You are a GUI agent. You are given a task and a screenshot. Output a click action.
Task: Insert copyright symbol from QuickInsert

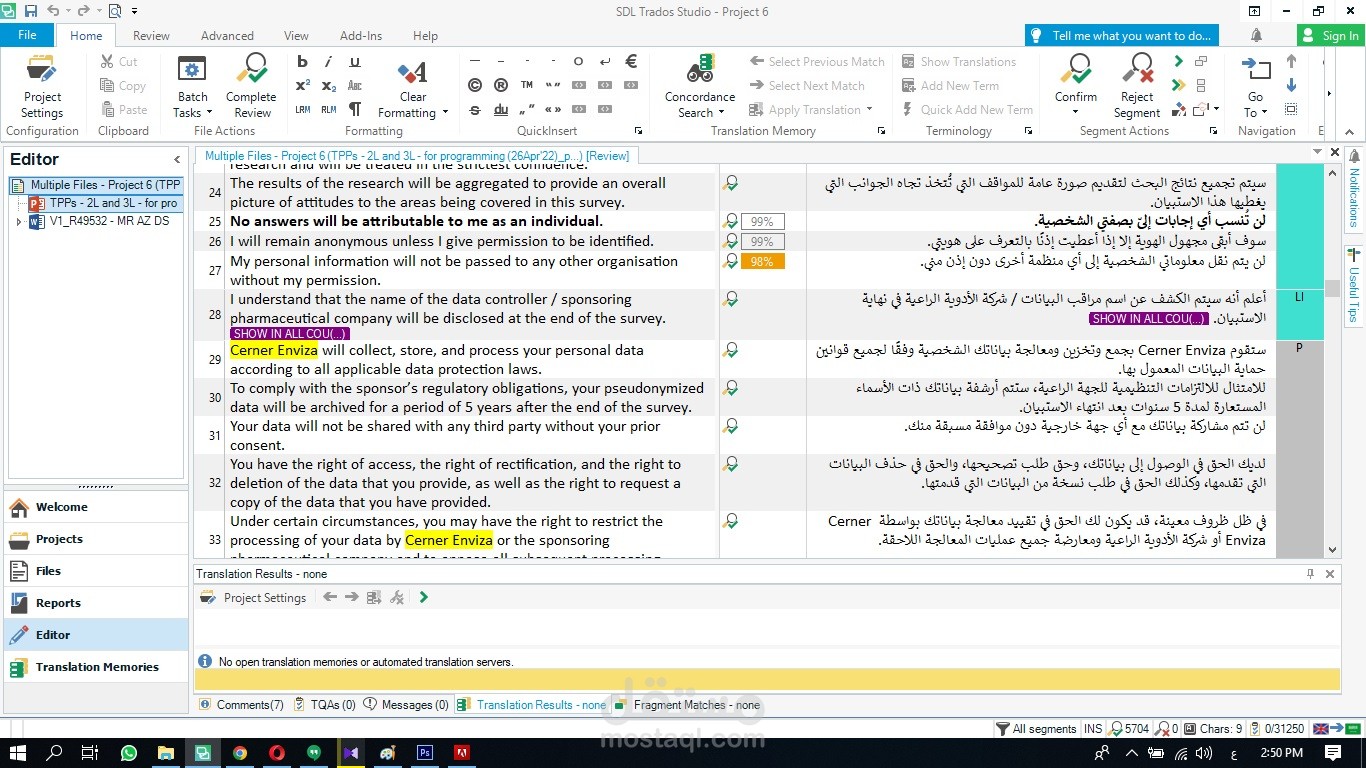click(475, 85)
